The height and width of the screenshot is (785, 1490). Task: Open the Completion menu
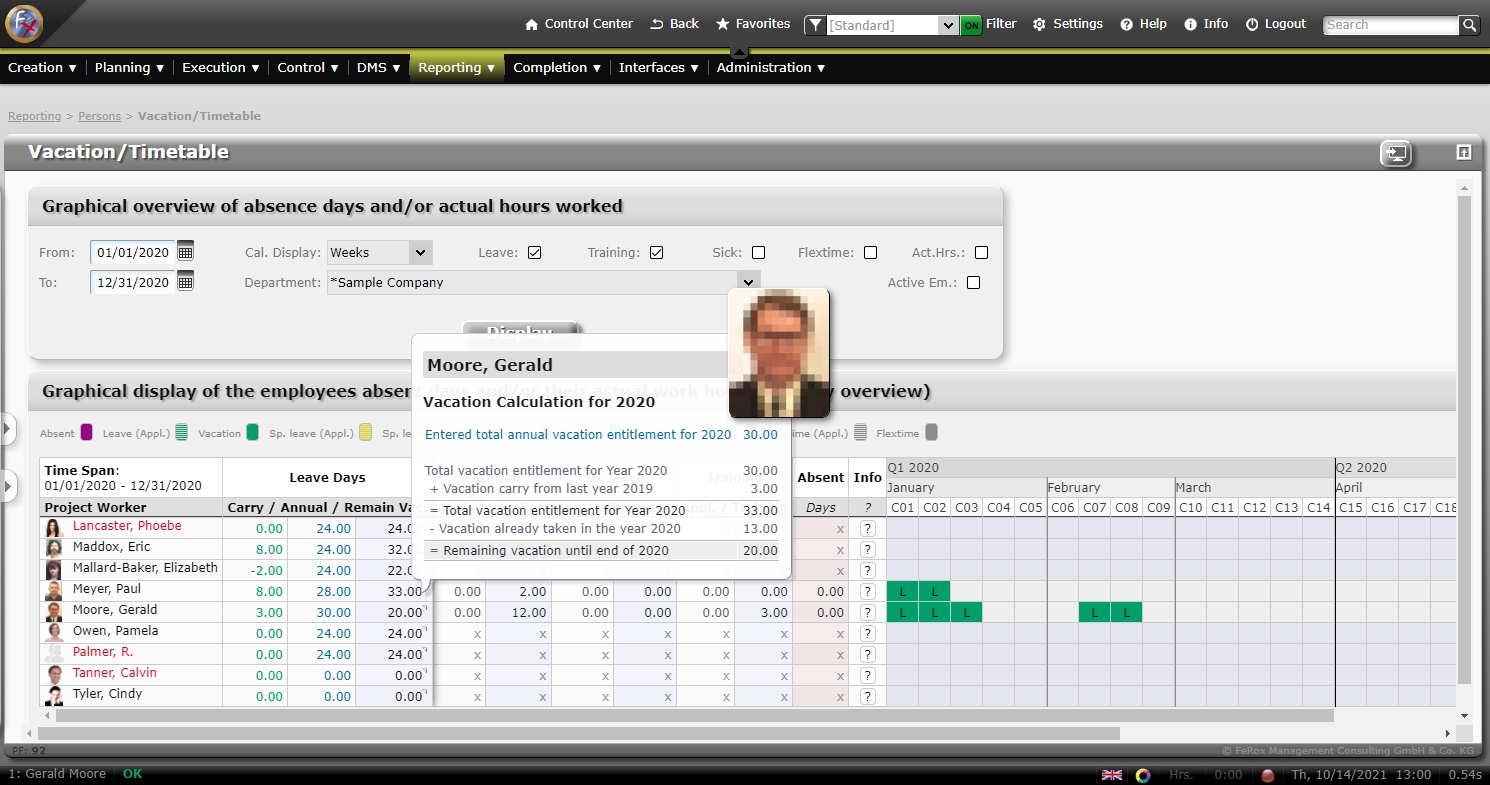pos(557,67)
